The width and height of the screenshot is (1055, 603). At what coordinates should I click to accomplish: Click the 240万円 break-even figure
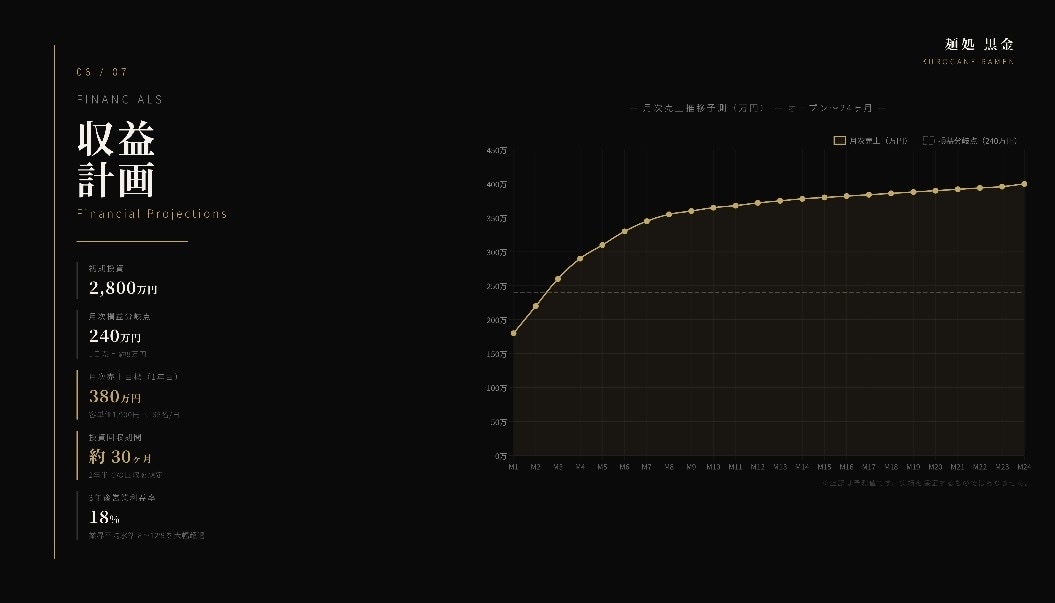115,336
